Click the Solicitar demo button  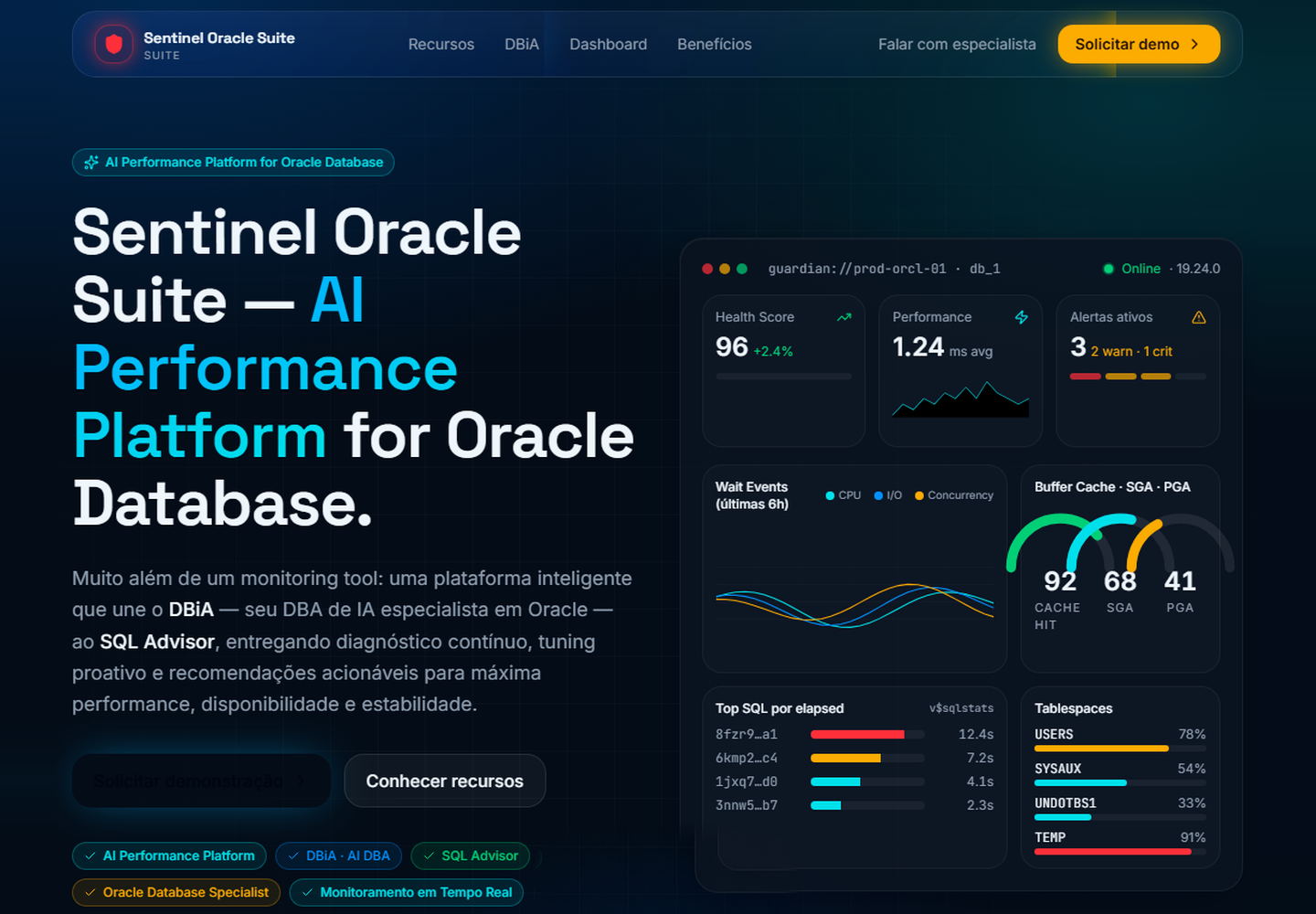[x=1139, y=44]
